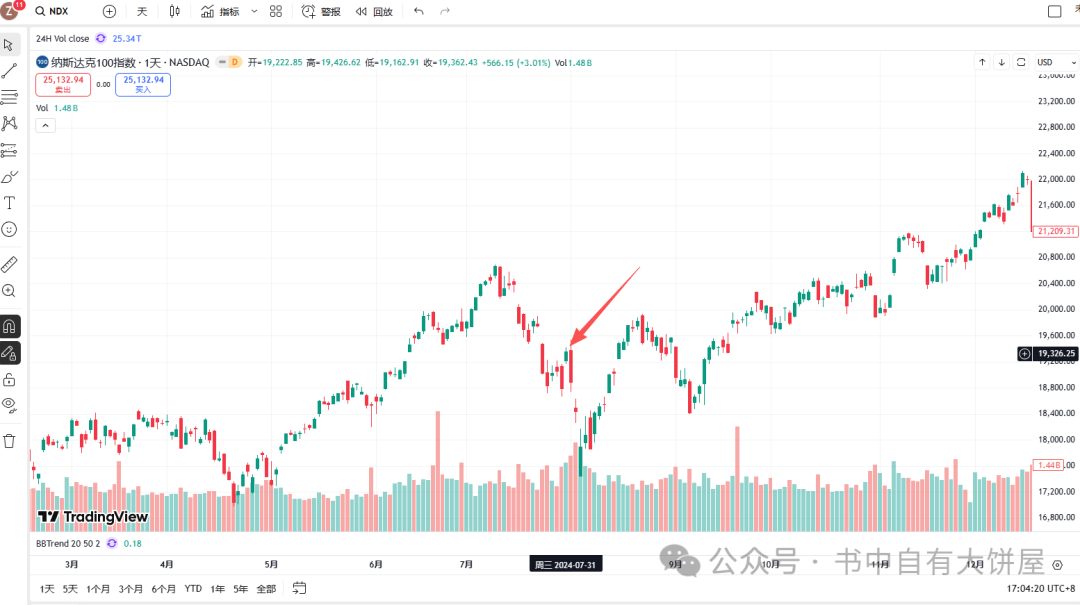This screenshot has width=1080, height=605.
Task: Switch to the YTD range
Action: tap(193, 589)
